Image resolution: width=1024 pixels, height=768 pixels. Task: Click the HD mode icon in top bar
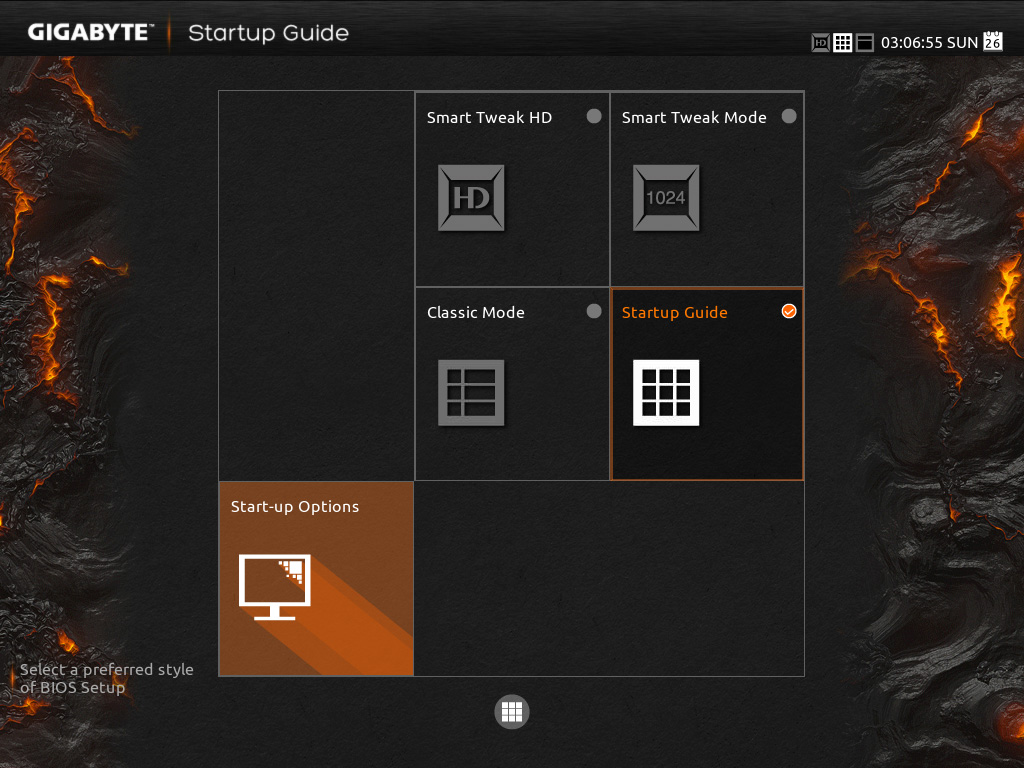(x=821, y=43)
